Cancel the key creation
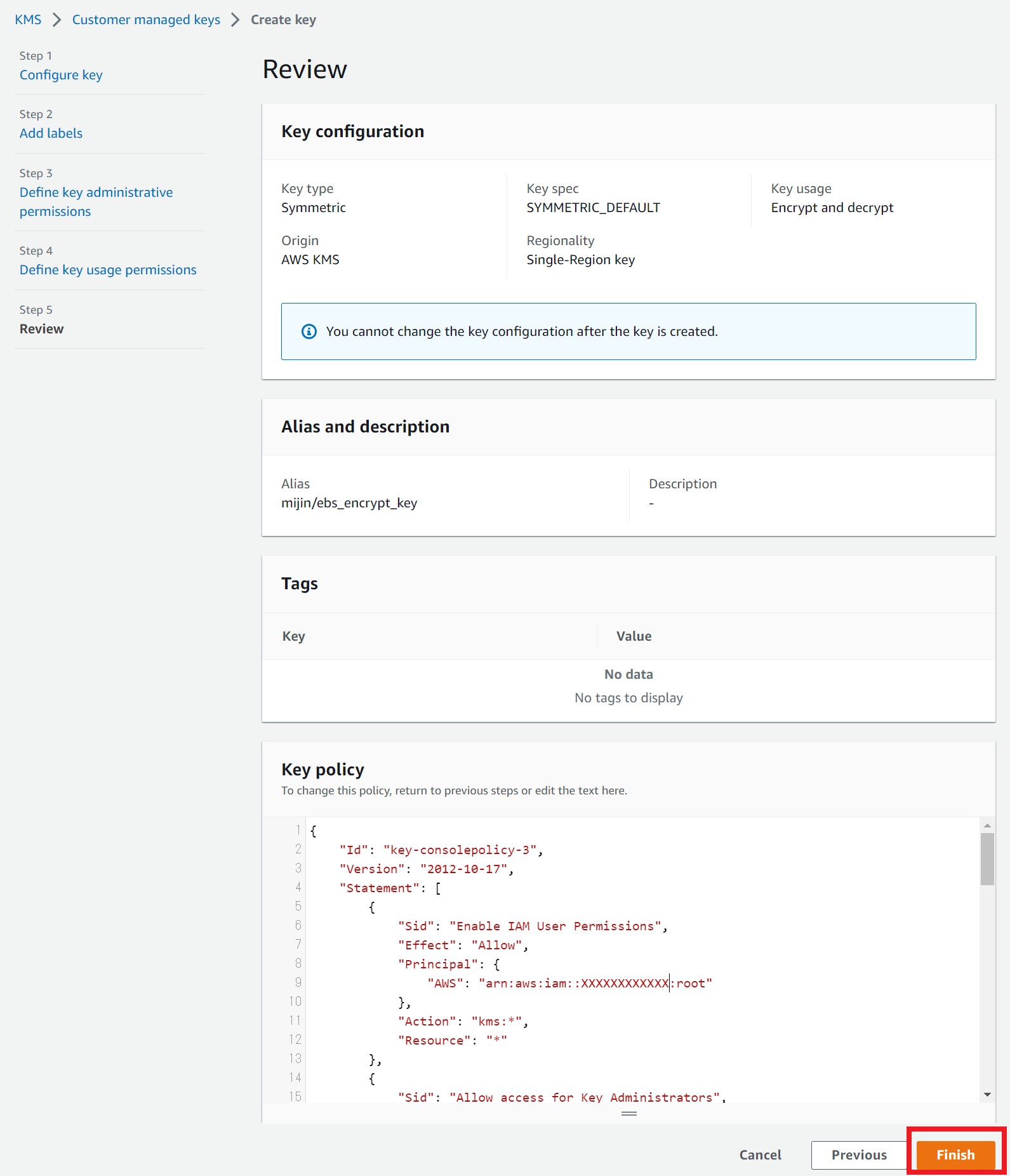Viewport: 1010px width, 1176px height. pos(760,1154)
